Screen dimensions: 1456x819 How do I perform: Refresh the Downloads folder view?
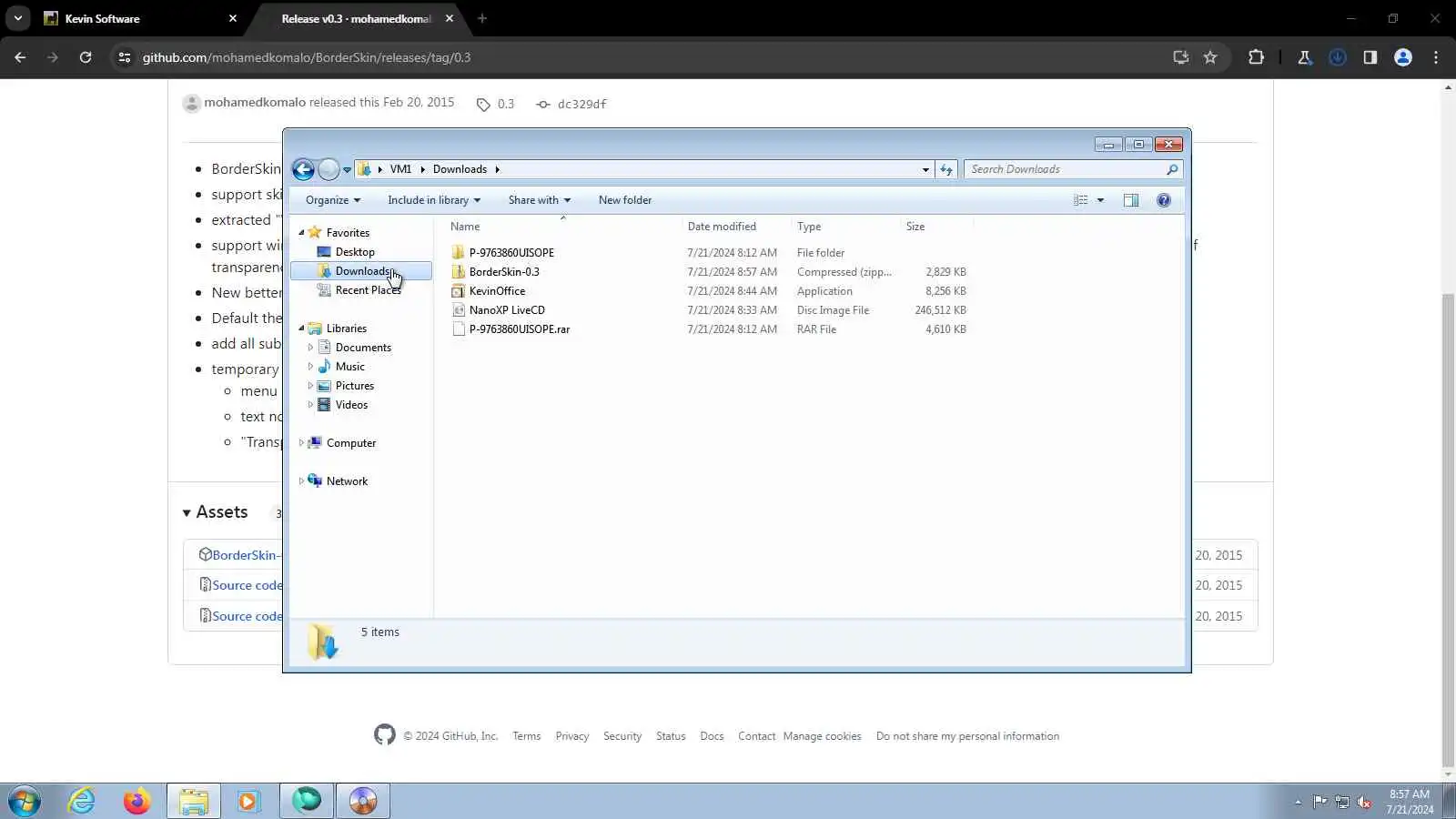tap(946, 169)
